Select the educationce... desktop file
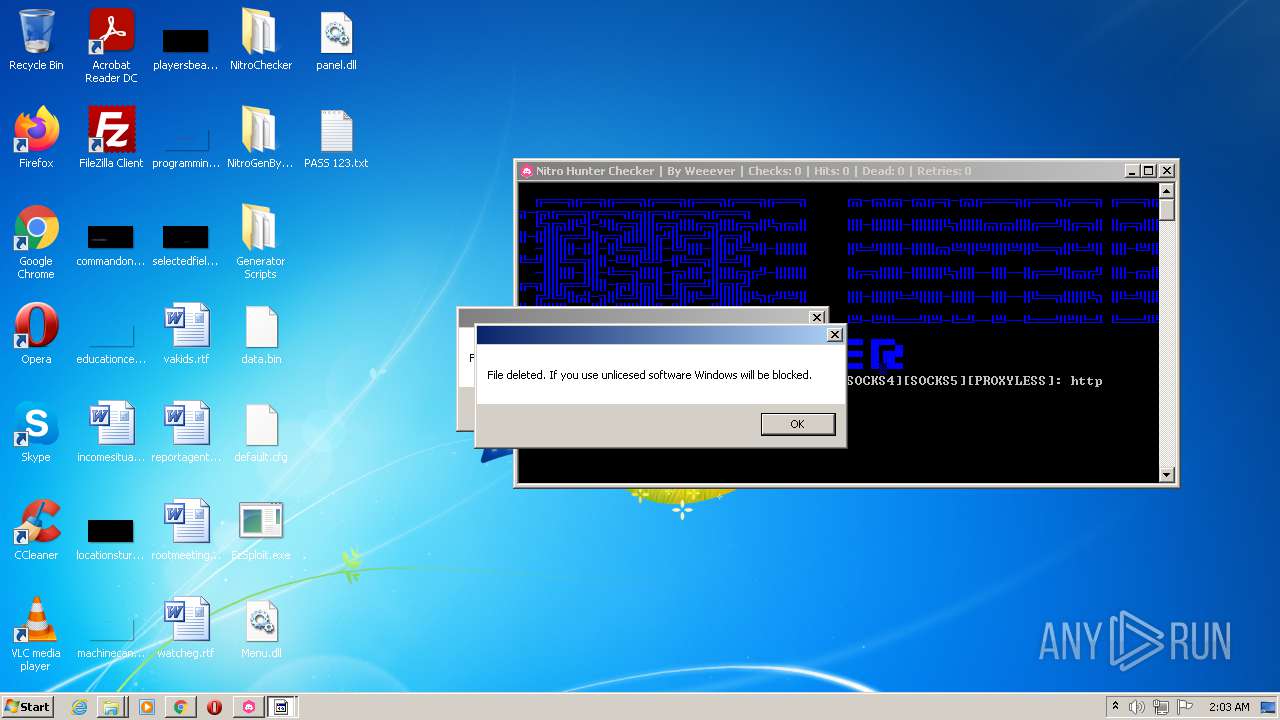 click(x=111, y=342)
